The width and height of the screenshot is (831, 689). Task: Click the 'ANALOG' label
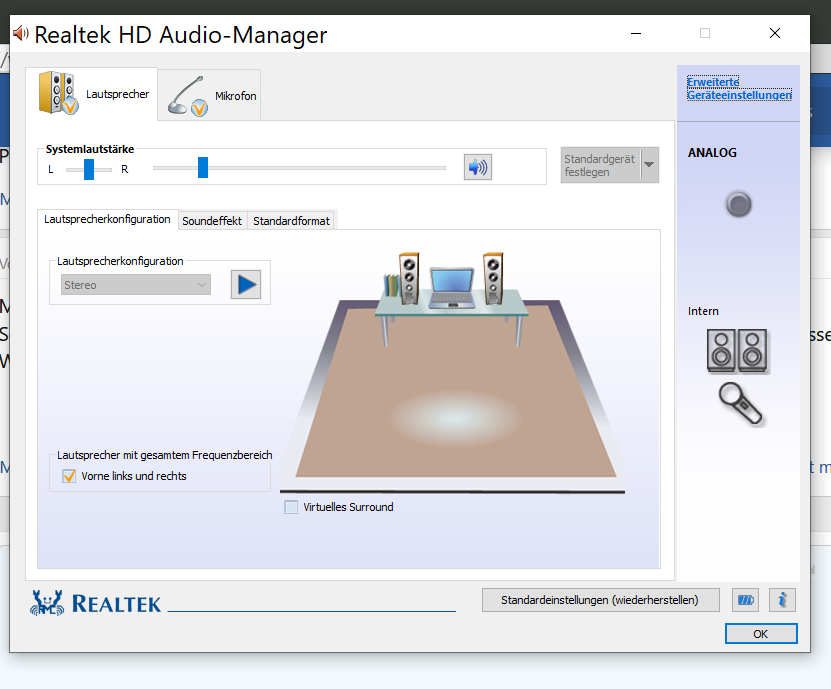pos(712,153)
